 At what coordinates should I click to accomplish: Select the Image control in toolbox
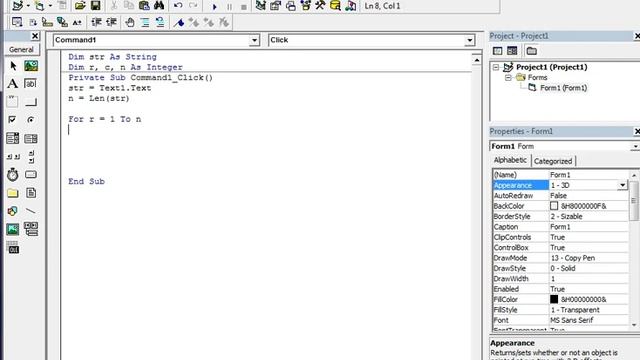[13, 229]
